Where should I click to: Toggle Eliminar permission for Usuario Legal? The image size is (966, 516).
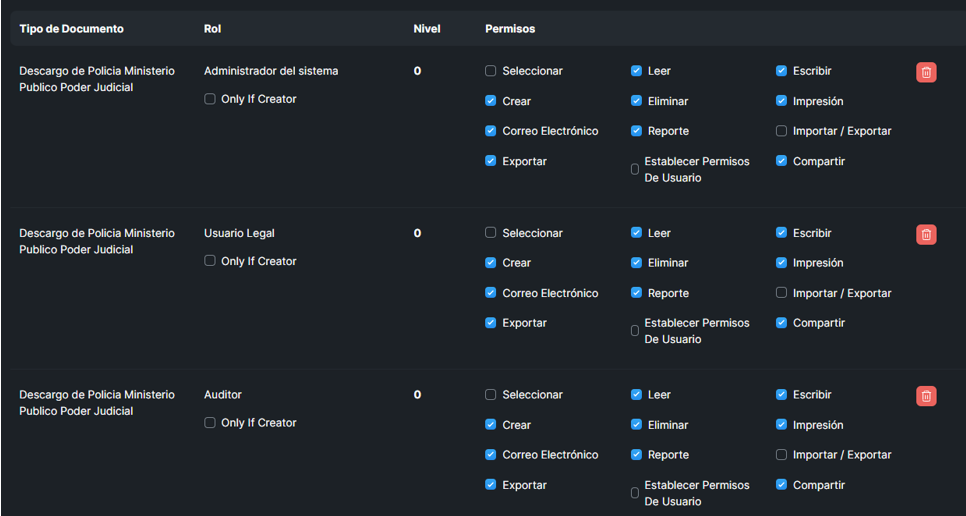[636, 263]
